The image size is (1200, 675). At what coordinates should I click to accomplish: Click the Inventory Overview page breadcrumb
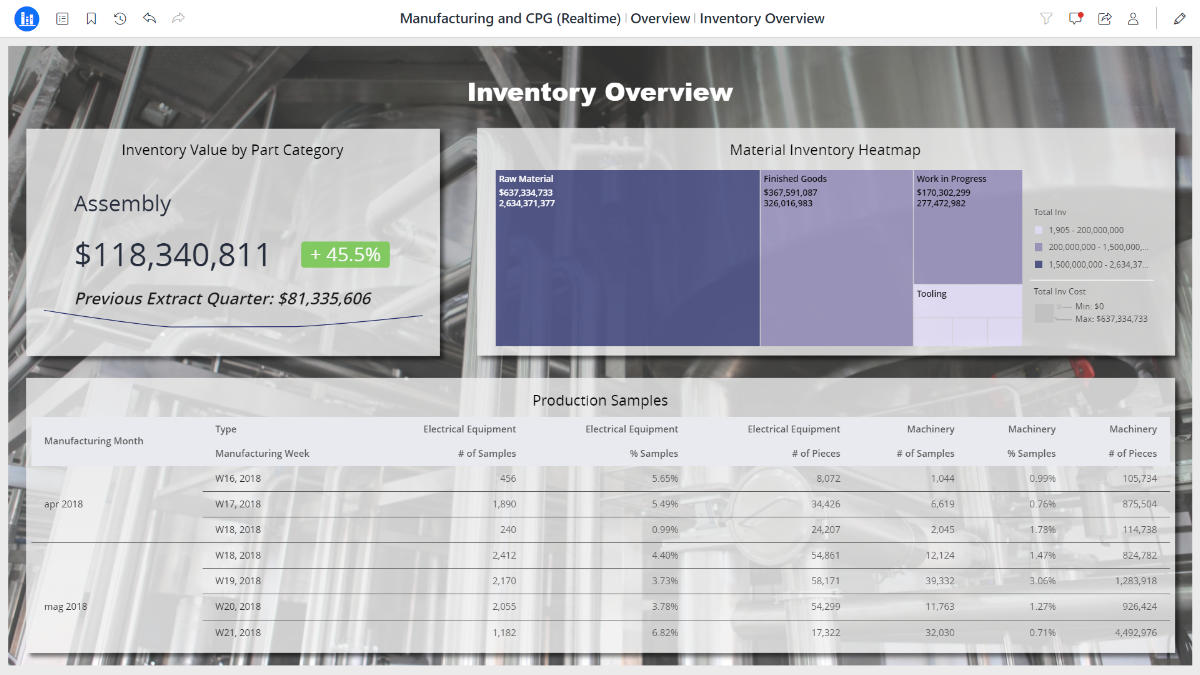click(762, 18)
